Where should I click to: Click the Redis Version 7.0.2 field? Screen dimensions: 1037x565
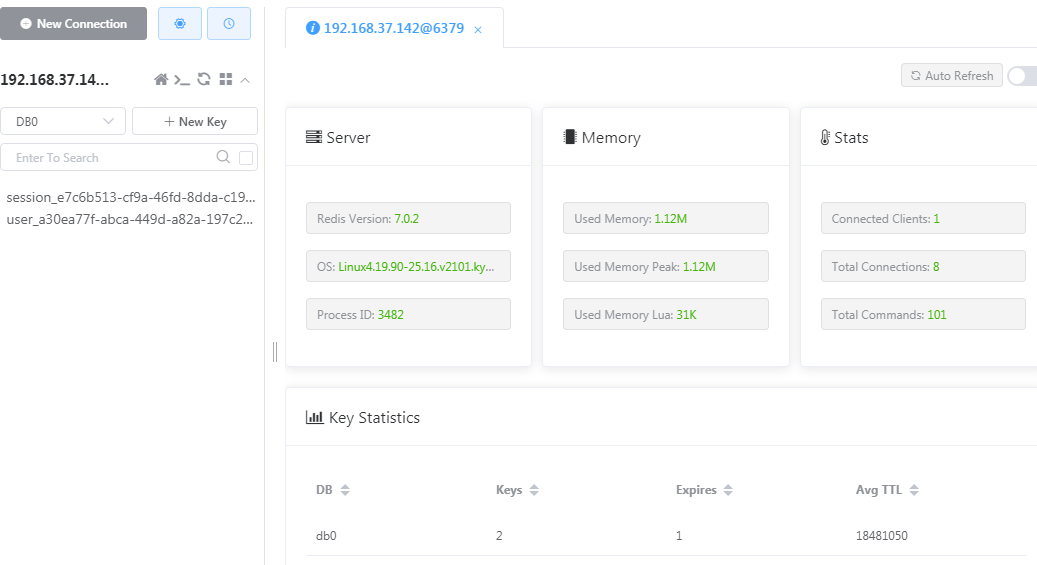click(408, 218)
